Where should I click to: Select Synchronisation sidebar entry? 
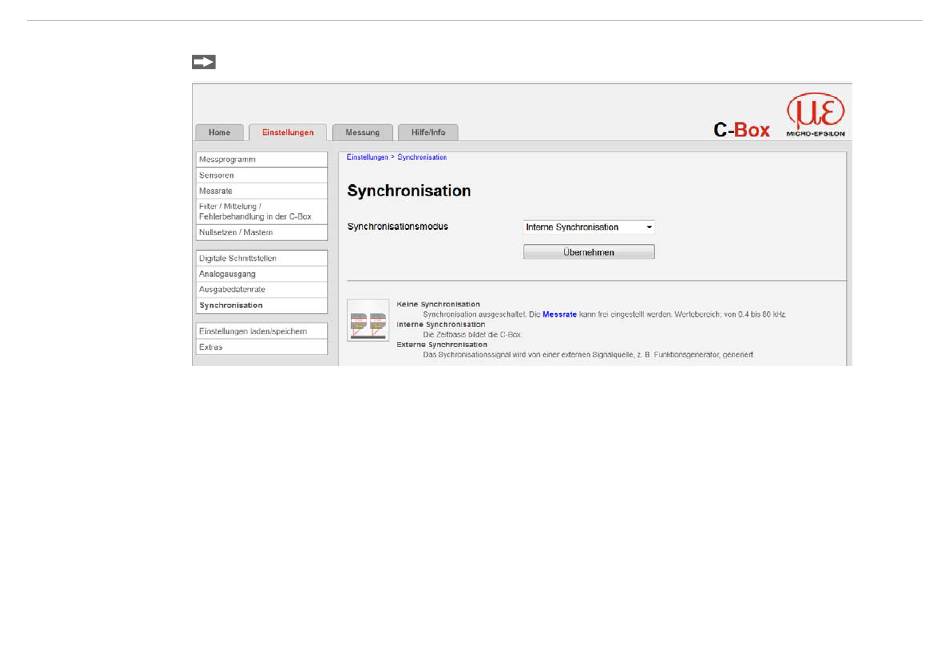coord(262,305)
